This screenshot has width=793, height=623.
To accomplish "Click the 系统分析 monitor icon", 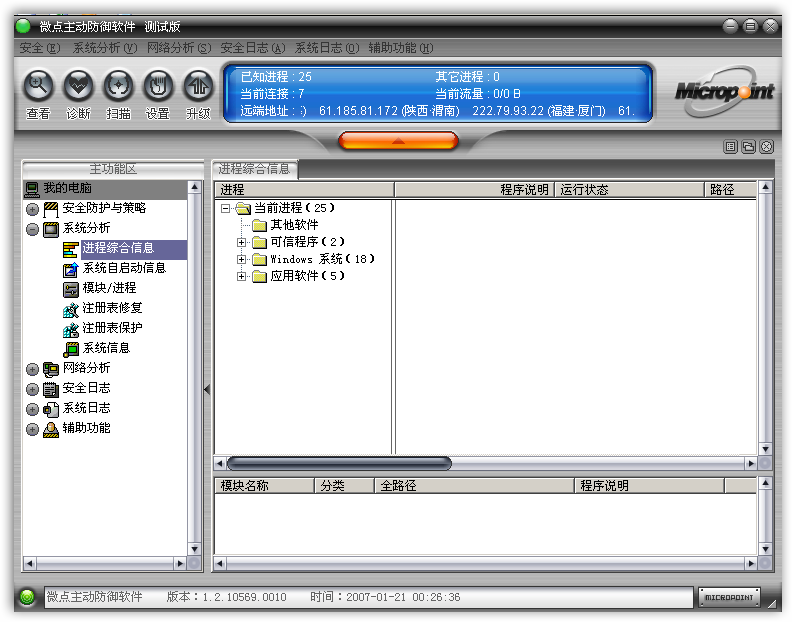I will click(51, 229).
